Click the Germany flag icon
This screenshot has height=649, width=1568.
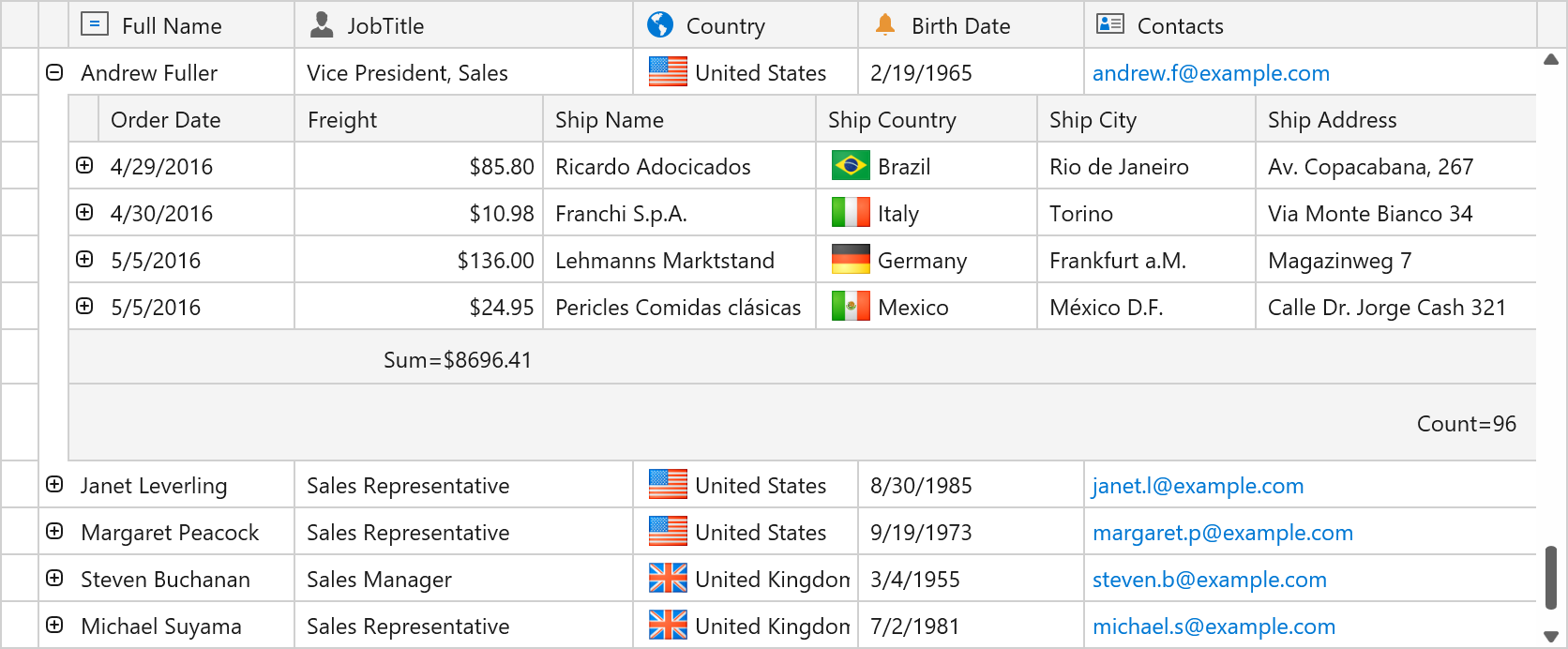851,260
